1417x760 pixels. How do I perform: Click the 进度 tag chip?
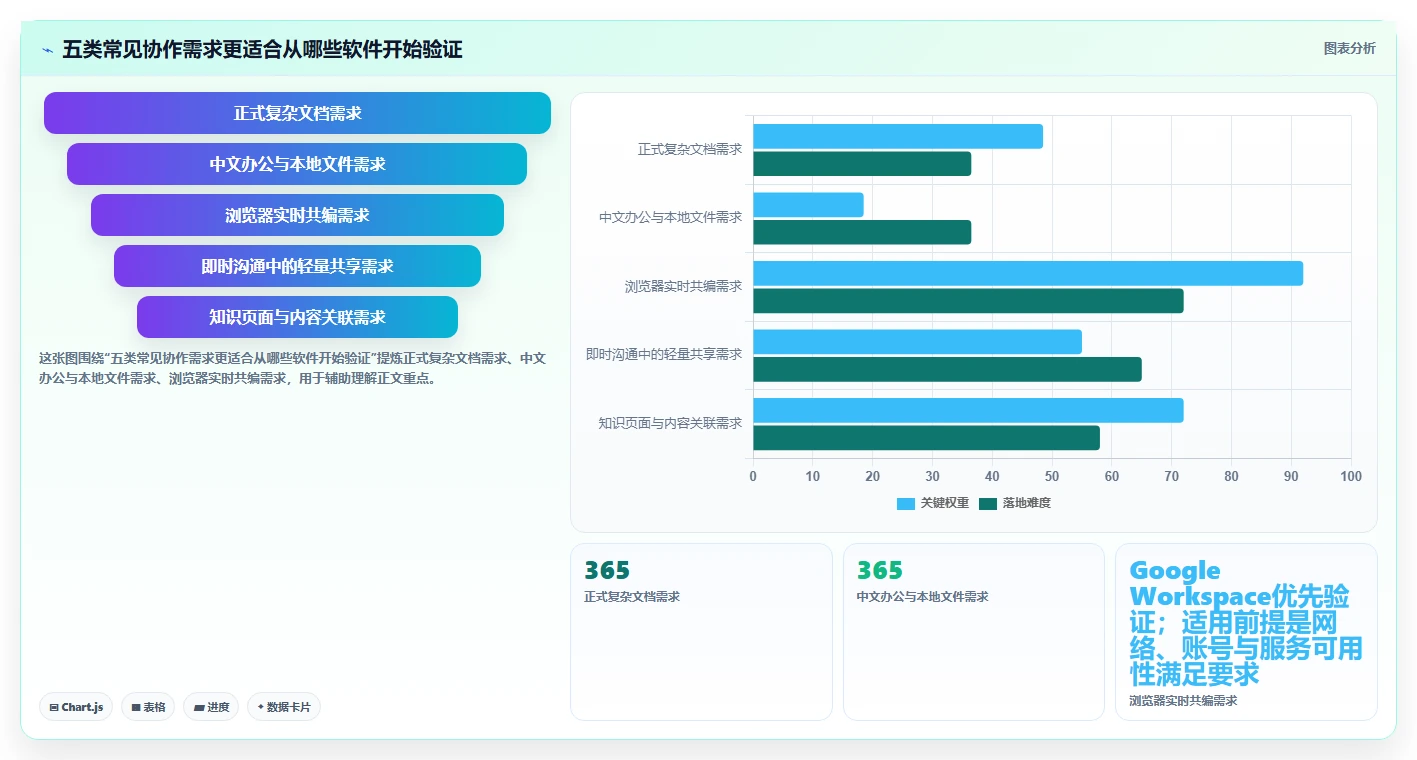211,707
